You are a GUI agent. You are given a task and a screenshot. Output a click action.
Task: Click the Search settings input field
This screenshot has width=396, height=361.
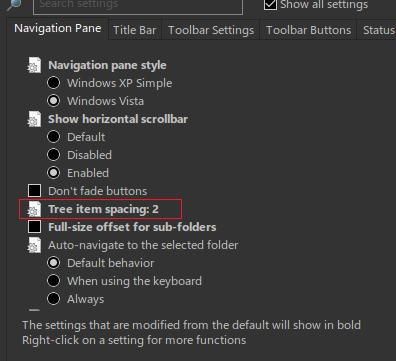tap(138, 5)
